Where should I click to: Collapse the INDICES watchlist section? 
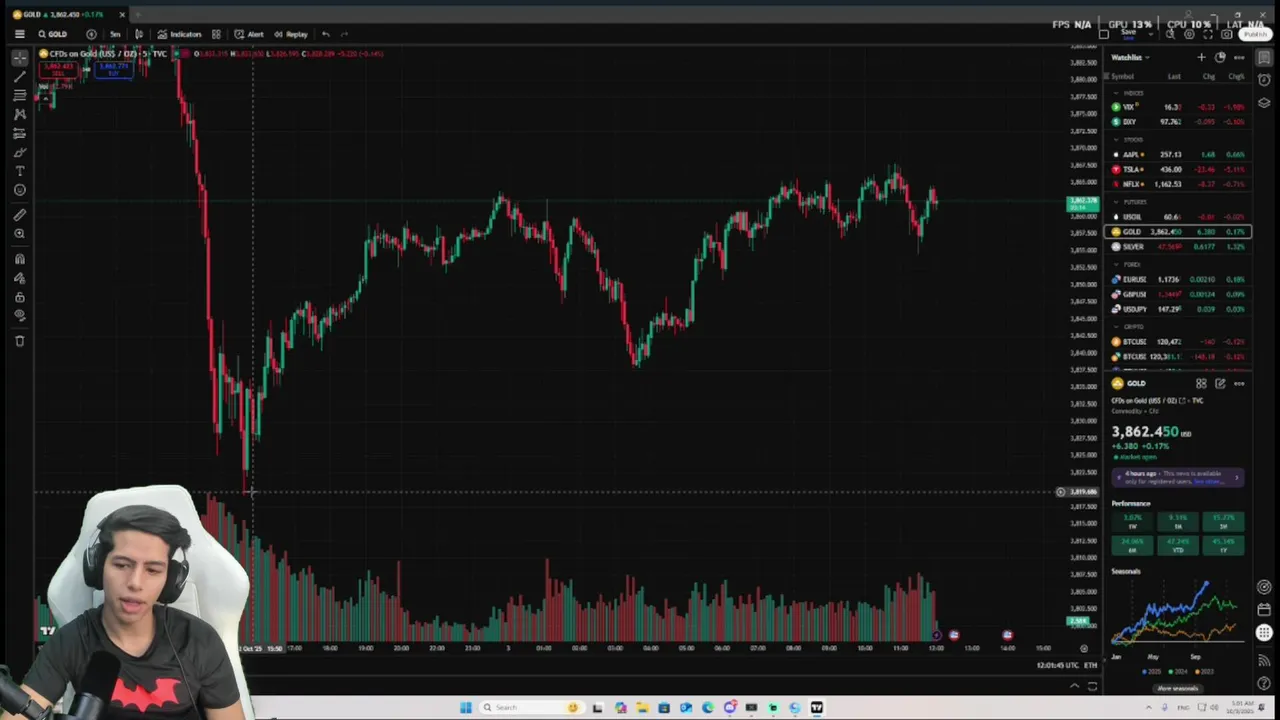pyautogui.click(x=1117, y=93)
